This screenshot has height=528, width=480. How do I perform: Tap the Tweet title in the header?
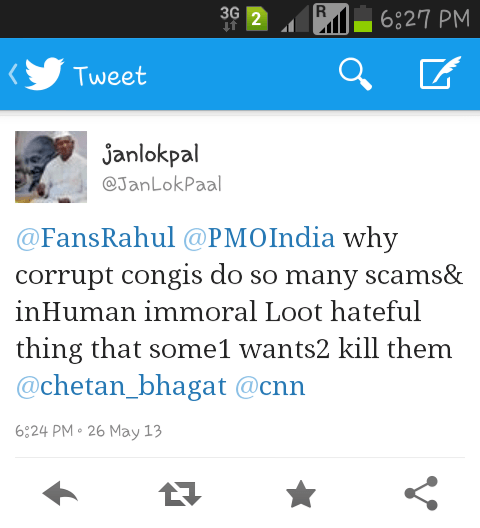[110, 75]
